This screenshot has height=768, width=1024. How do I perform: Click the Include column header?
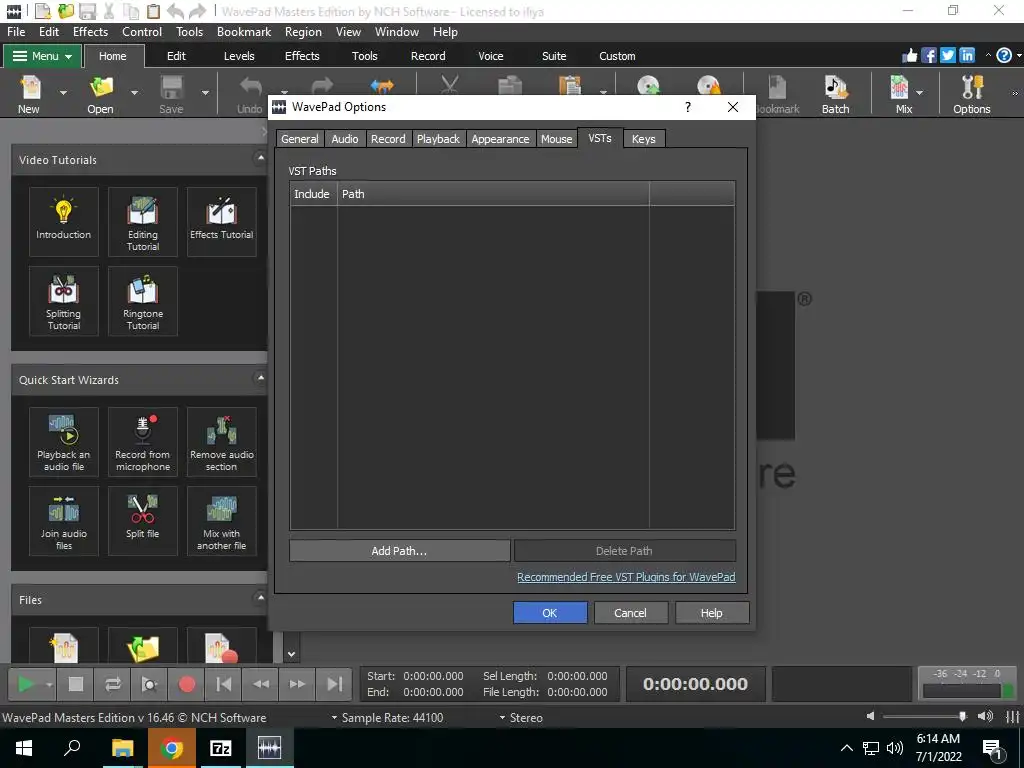[x=313, y=194]
